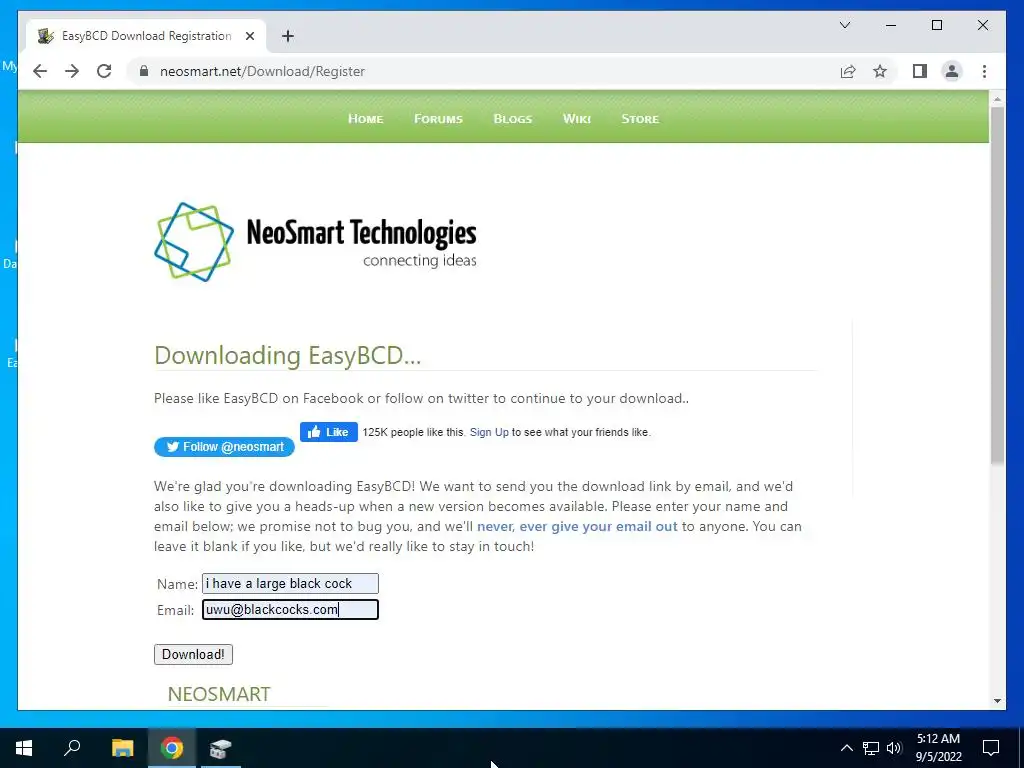
Task: Open the taskbar clock and date
Action: coord(938,748)
